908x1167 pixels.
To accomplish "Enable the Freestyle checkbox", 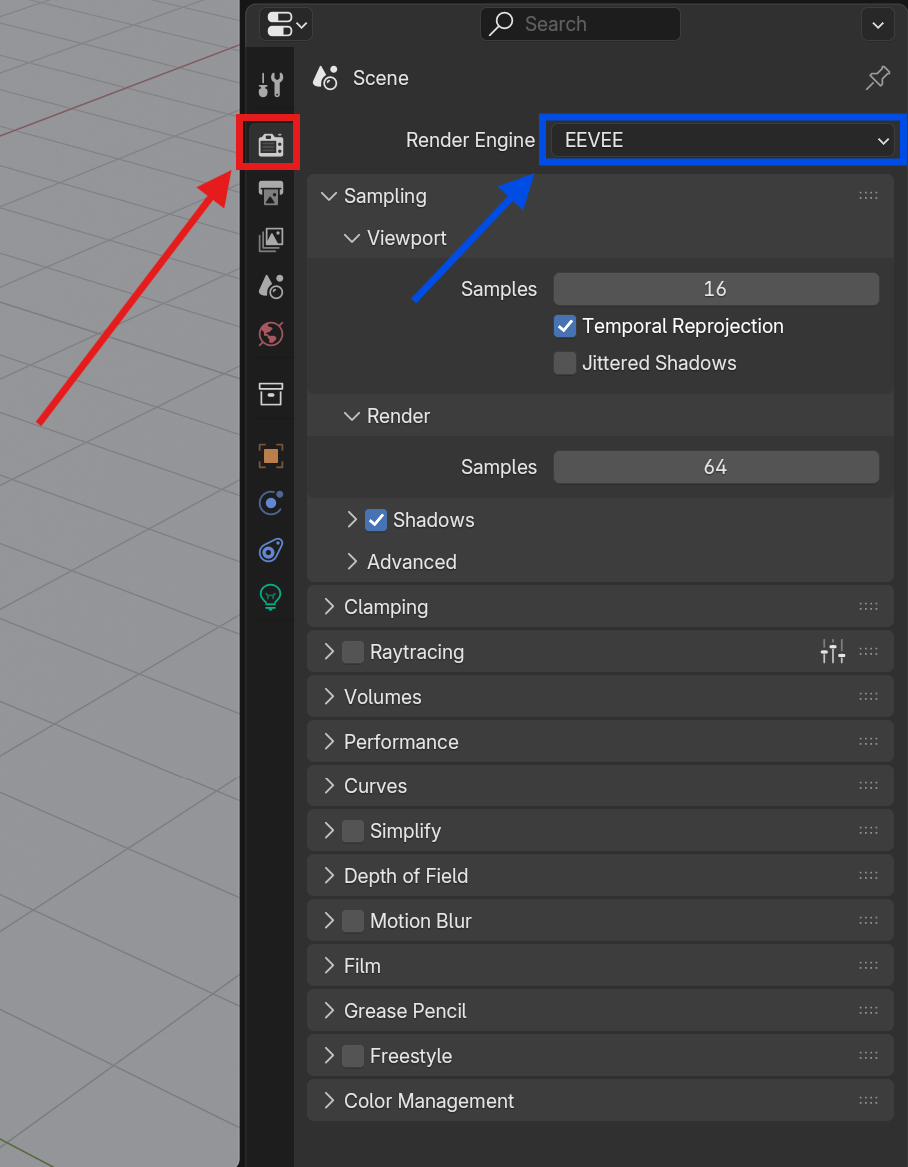I will click(353, 1056).
